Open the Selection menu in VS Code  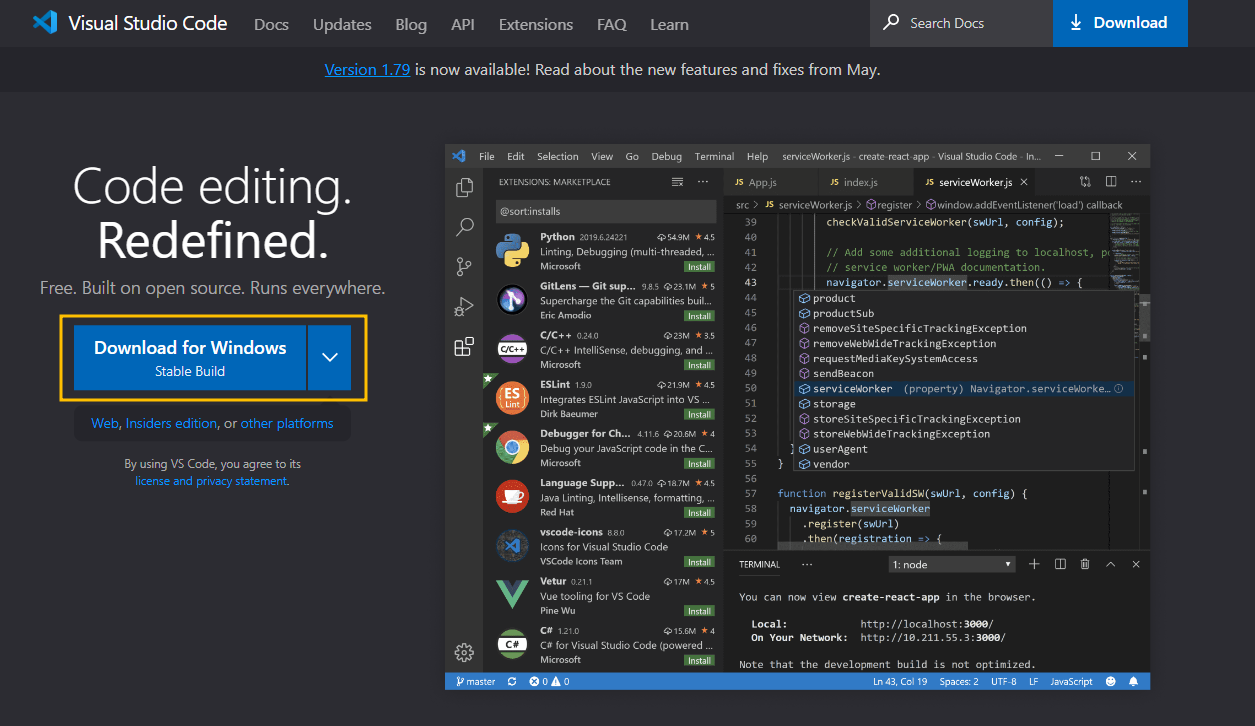tap(558, 156)
